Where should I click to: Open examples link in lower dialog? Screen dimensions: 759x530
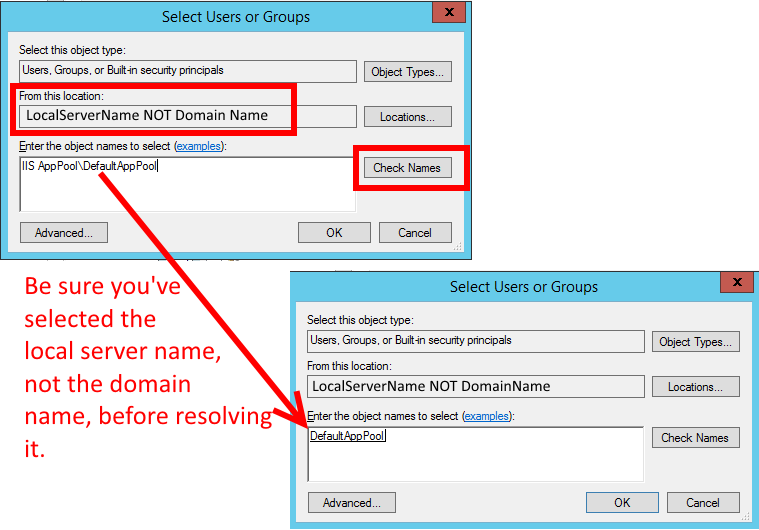point(486,416)
